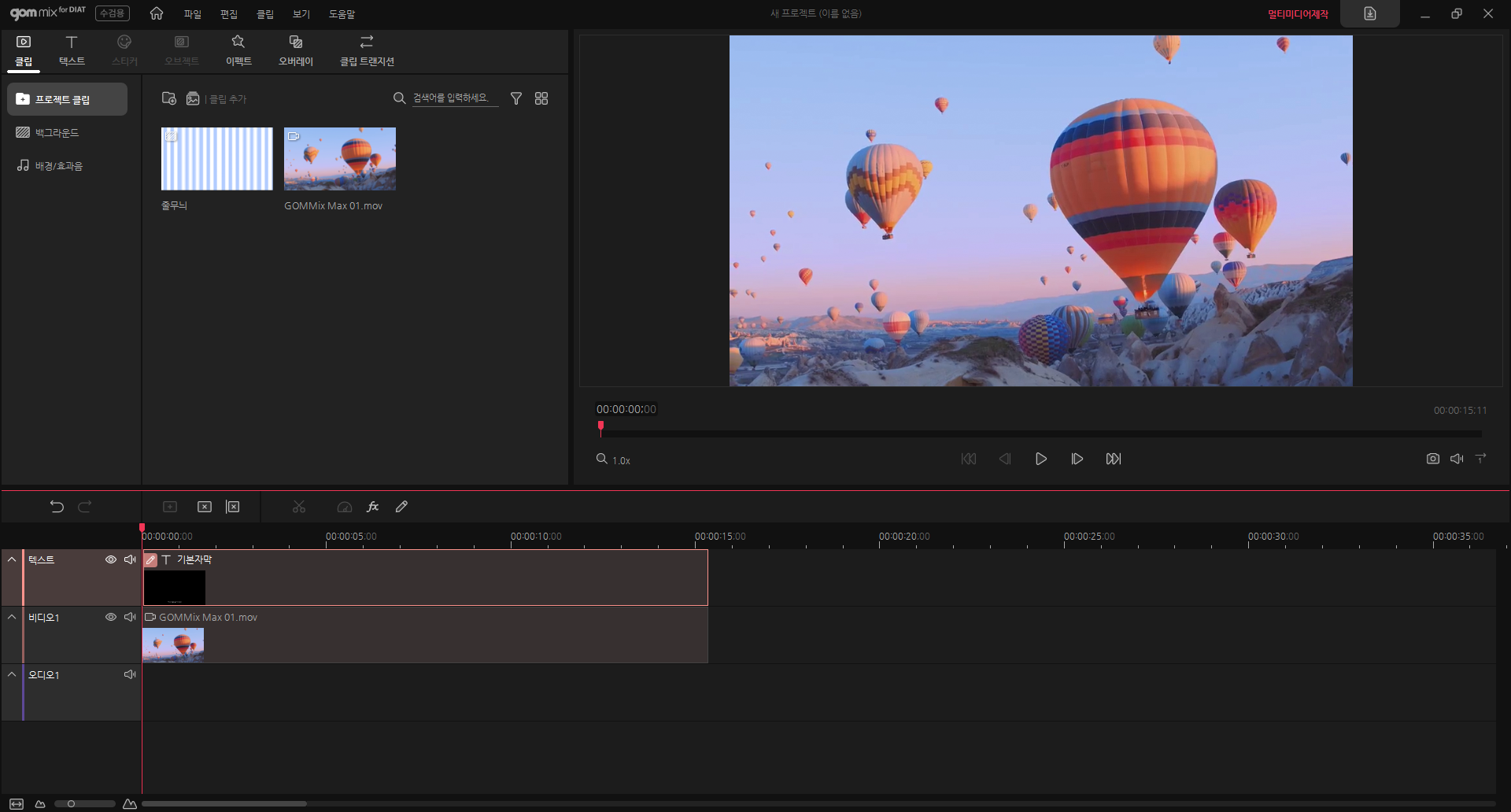Screen dimensions: 1511x812
Task: Switch clip list to grid view icon
Action: coord(541,98)
